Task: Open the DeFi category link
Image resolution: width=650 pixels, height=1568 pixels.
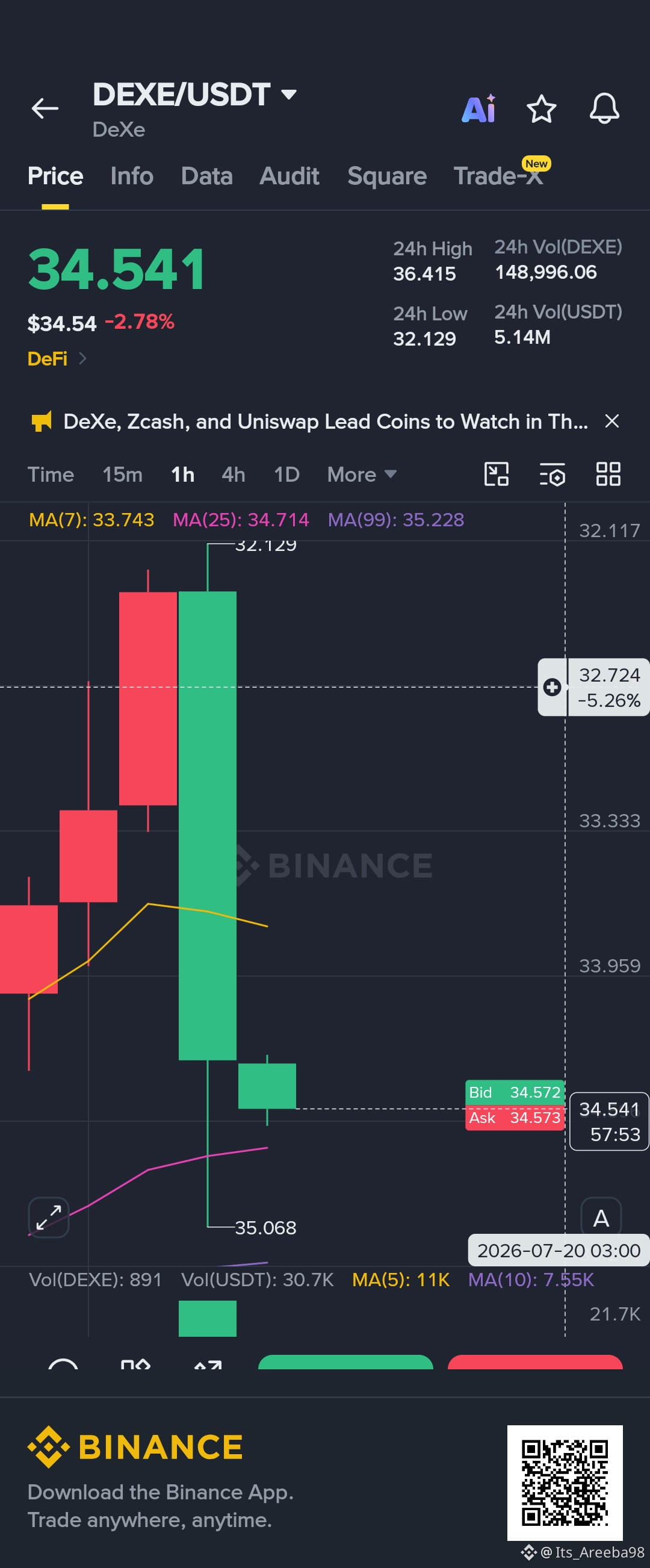Action: coord(57,358)
